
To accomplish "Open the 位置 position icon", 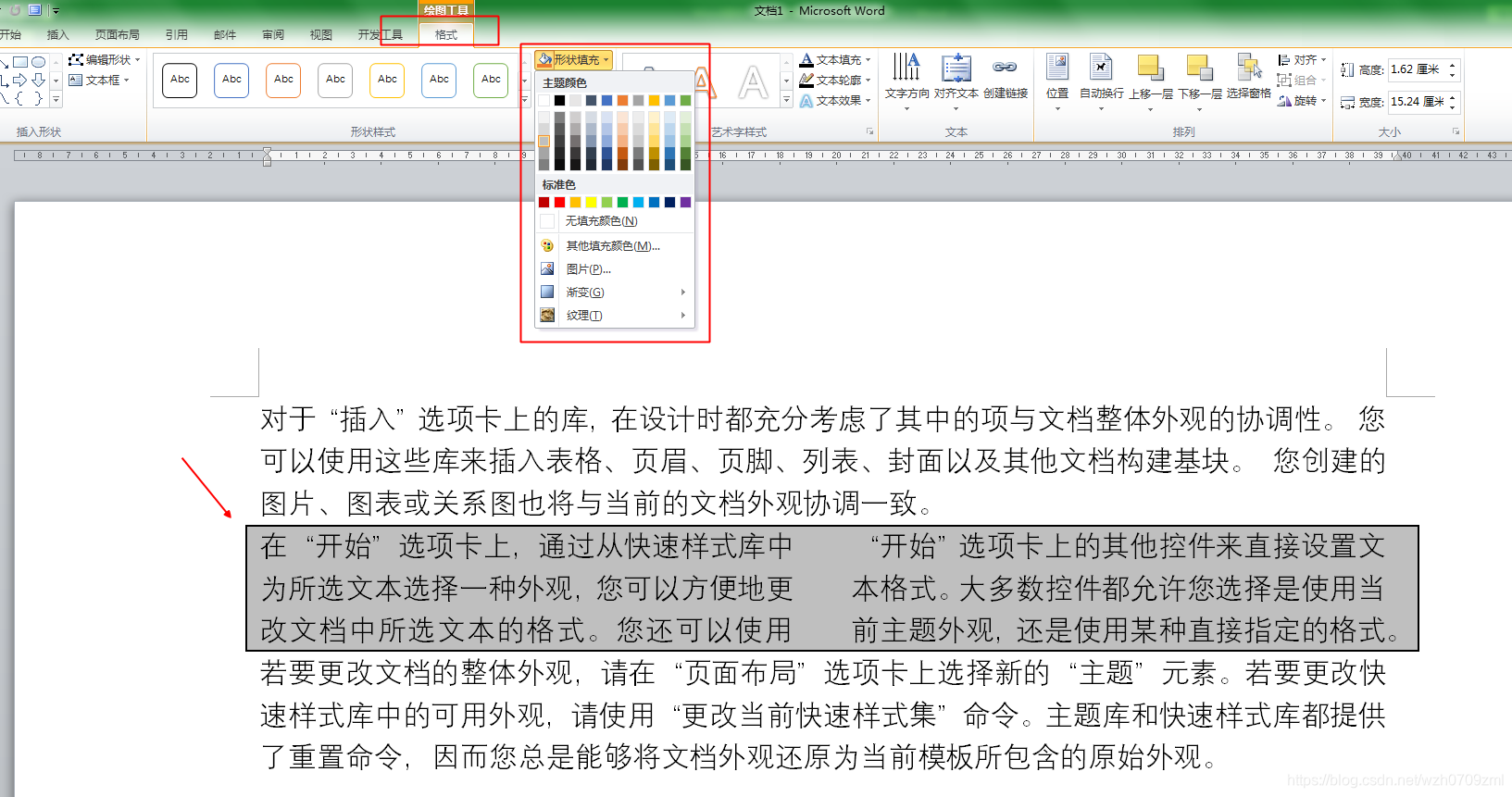I will (1057, 68).
